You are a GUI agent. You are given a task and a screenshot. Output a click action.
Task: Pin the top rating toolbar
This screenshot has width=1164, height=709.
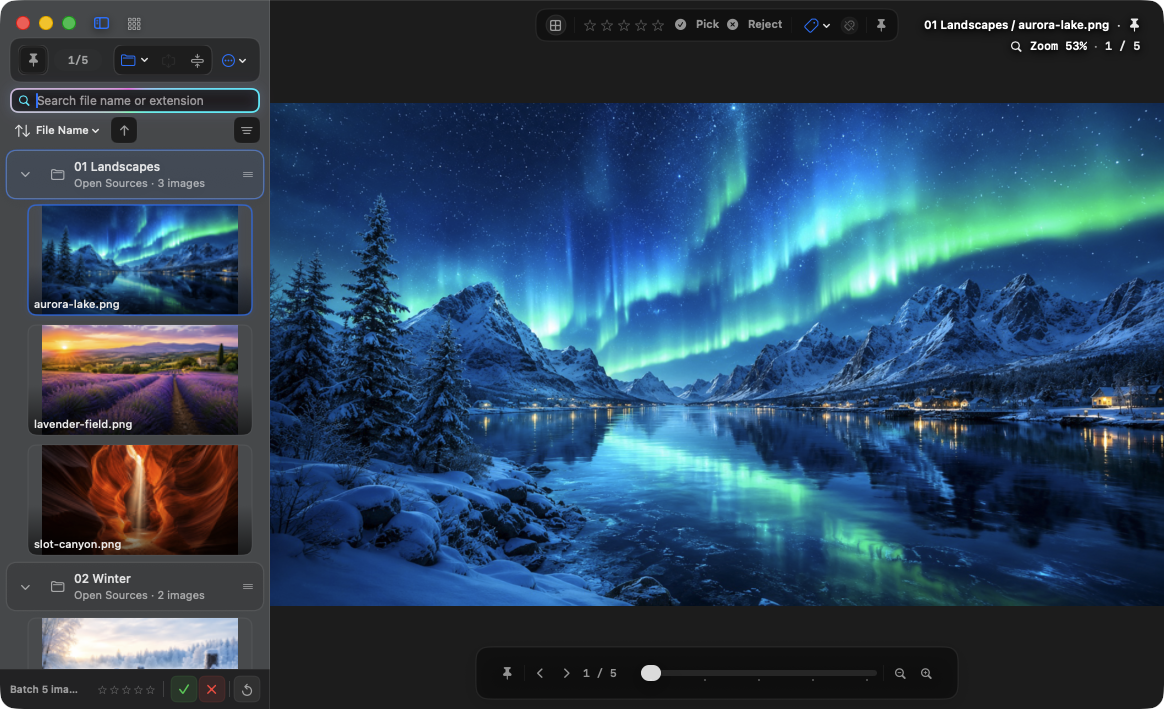coord(881,25)
